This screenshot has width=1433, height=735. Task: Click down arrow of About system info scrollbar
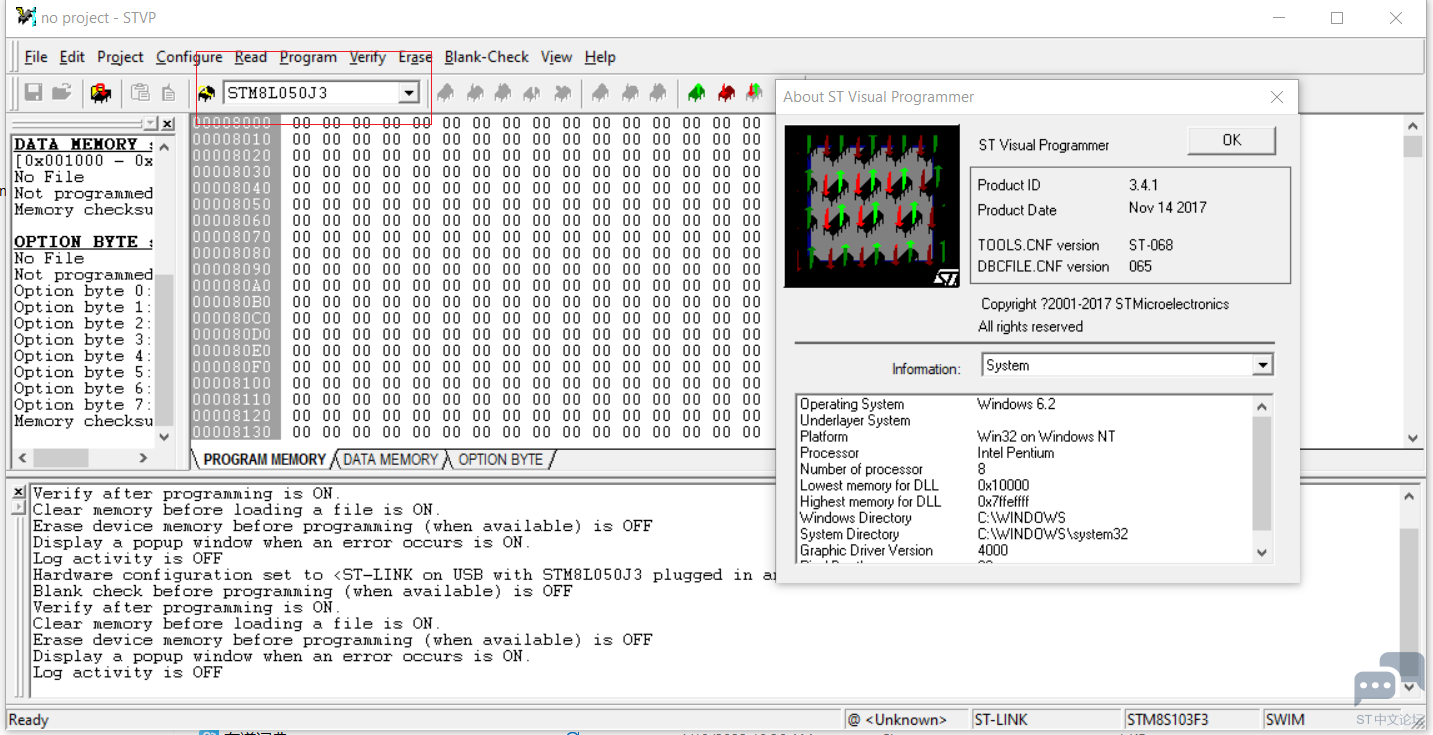[x=1262, y=551]
